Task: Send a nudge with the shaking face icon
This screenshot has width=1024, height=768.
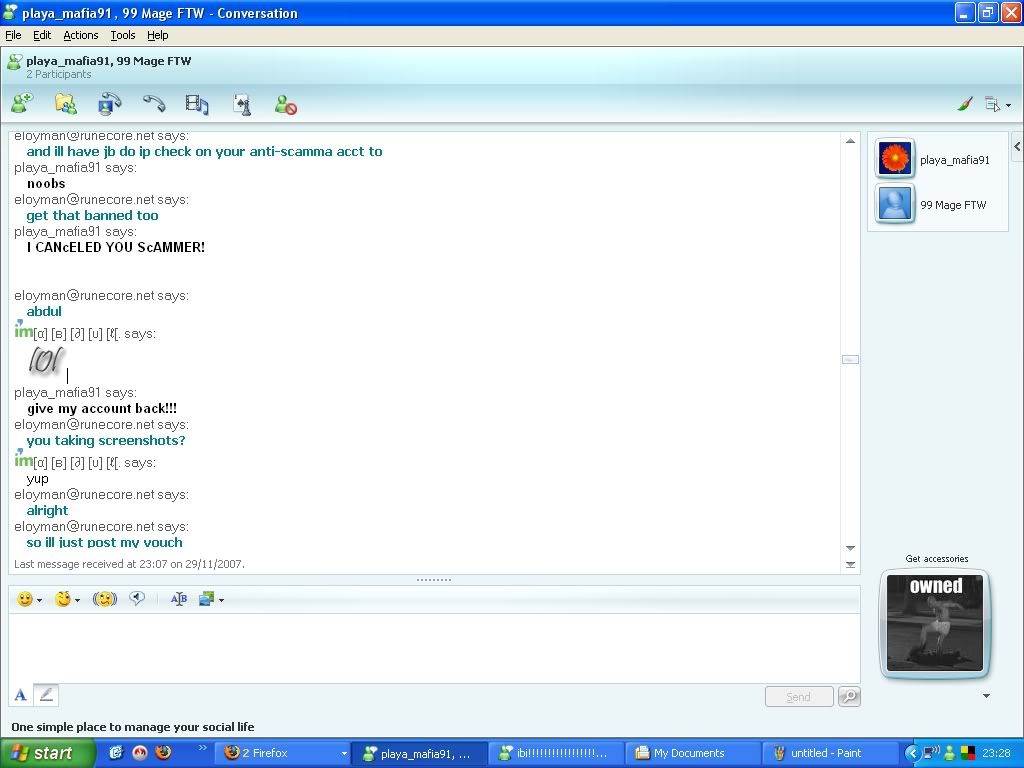Action: click(x=105, y=599)
